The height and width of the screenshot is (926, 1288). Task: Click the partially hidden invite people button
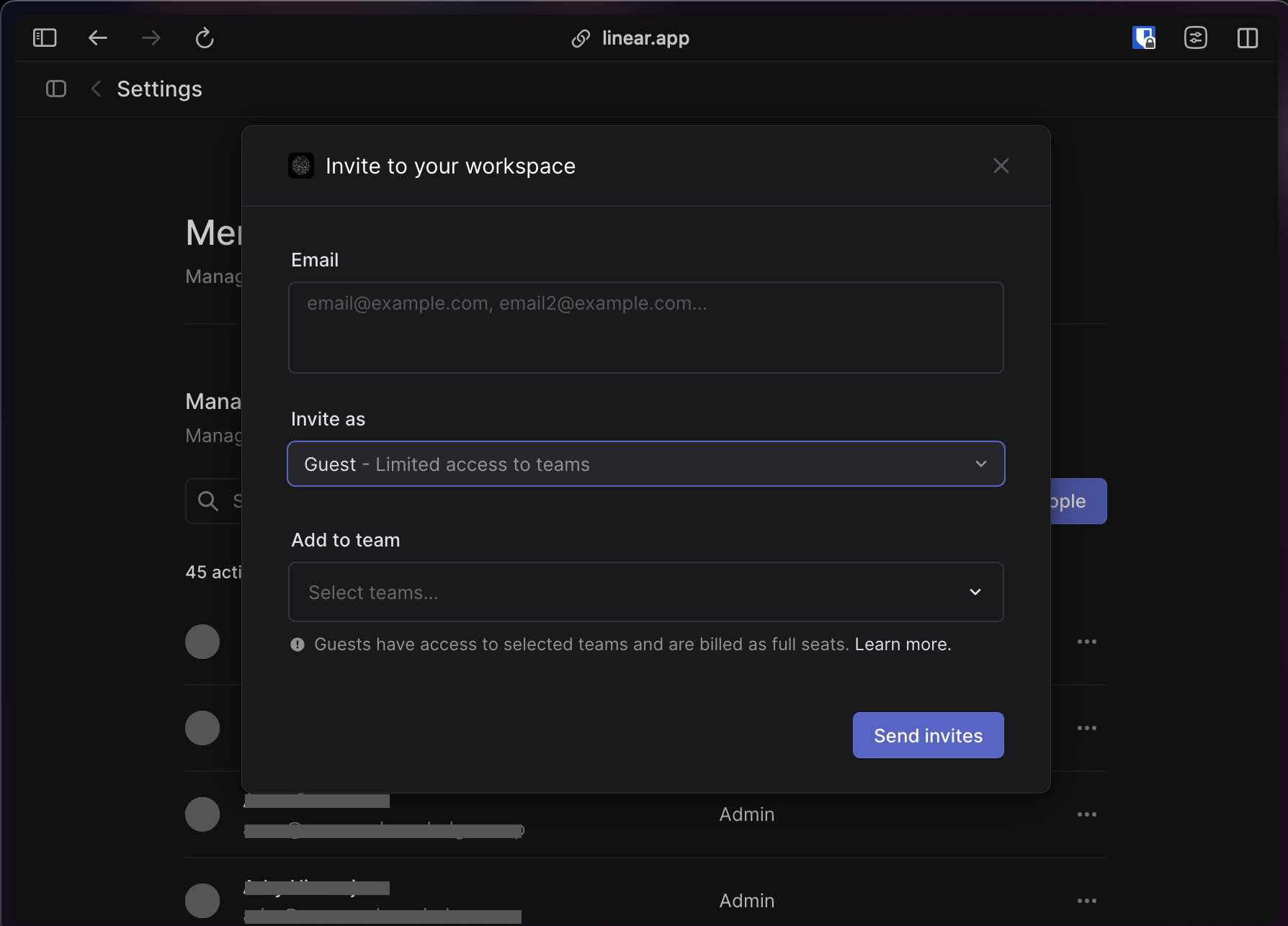1078,501
